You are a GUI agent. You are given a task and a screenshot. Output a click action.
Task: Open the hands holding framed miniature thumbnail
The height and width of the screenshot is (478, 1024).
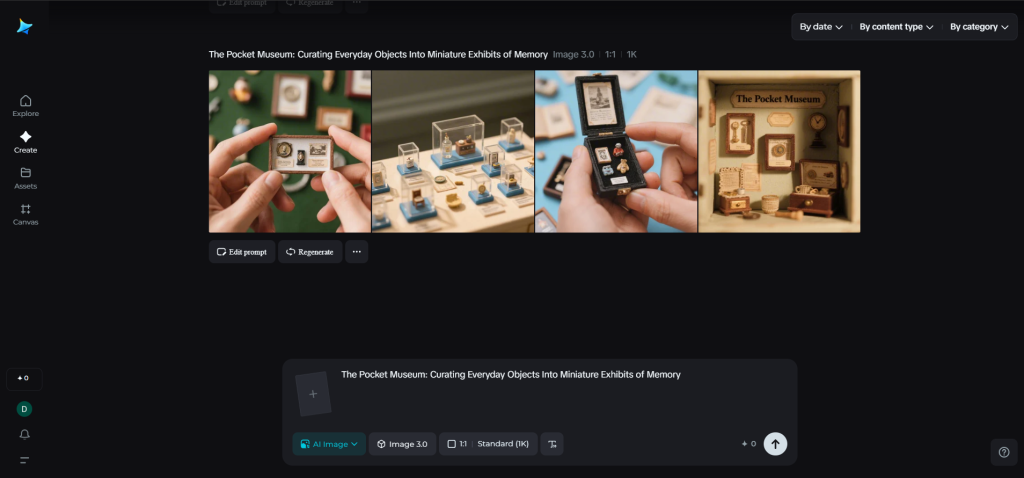click(290, 151)
